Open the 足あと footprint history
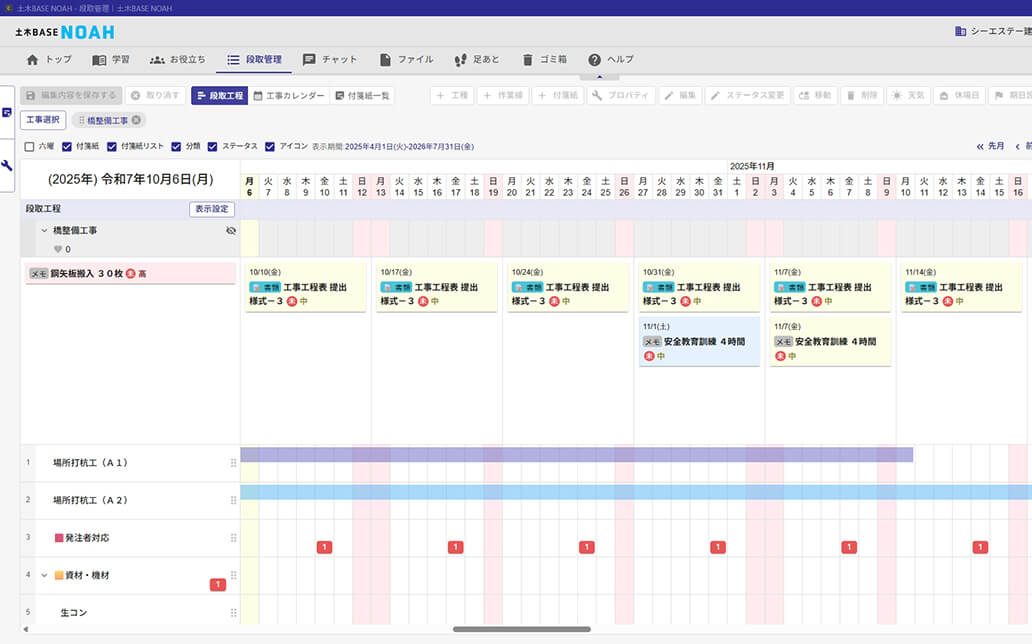The image size is (1032, 644). coord(476,60)
